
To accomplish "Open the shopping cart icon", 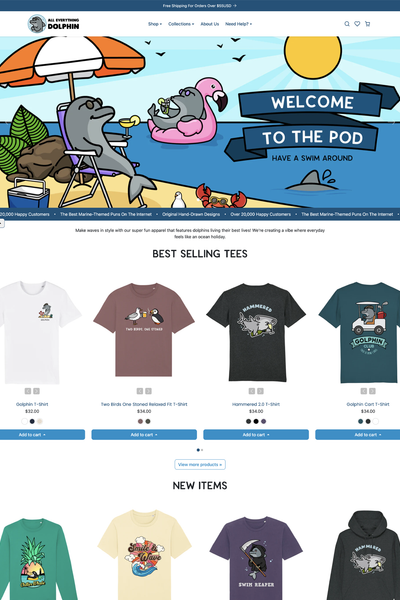I will (367, 24).
